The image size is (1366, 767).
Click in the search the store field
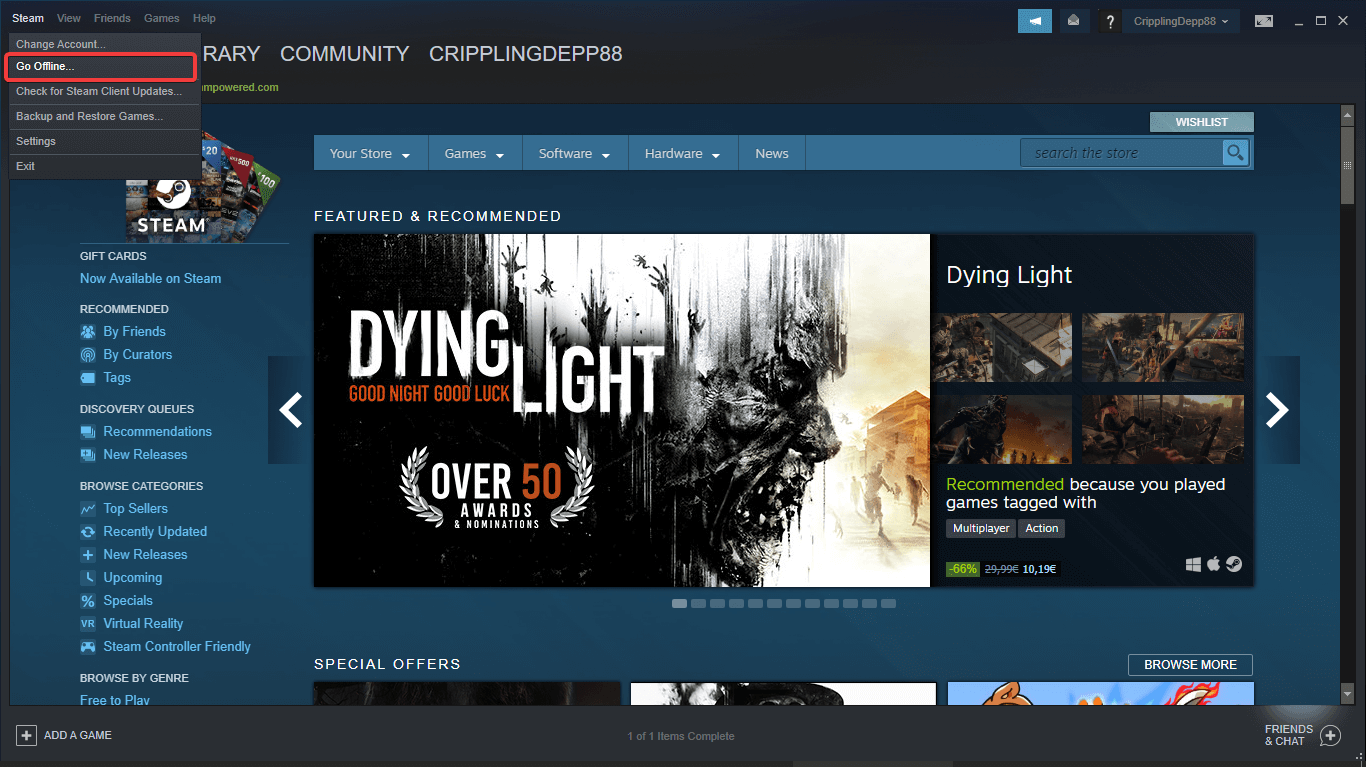pos(1122,153)
